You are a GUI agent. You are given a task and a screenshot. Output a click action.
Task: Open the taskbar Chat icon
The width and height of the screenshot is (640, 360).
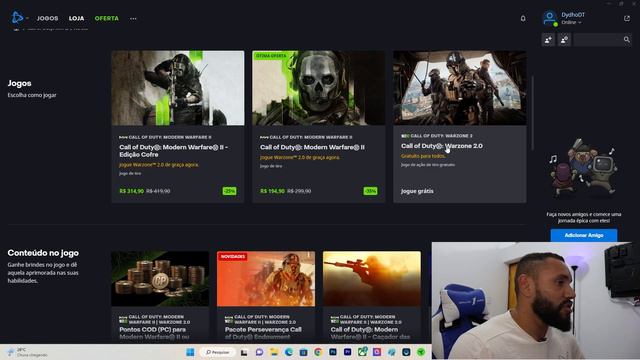click(259, 352)
